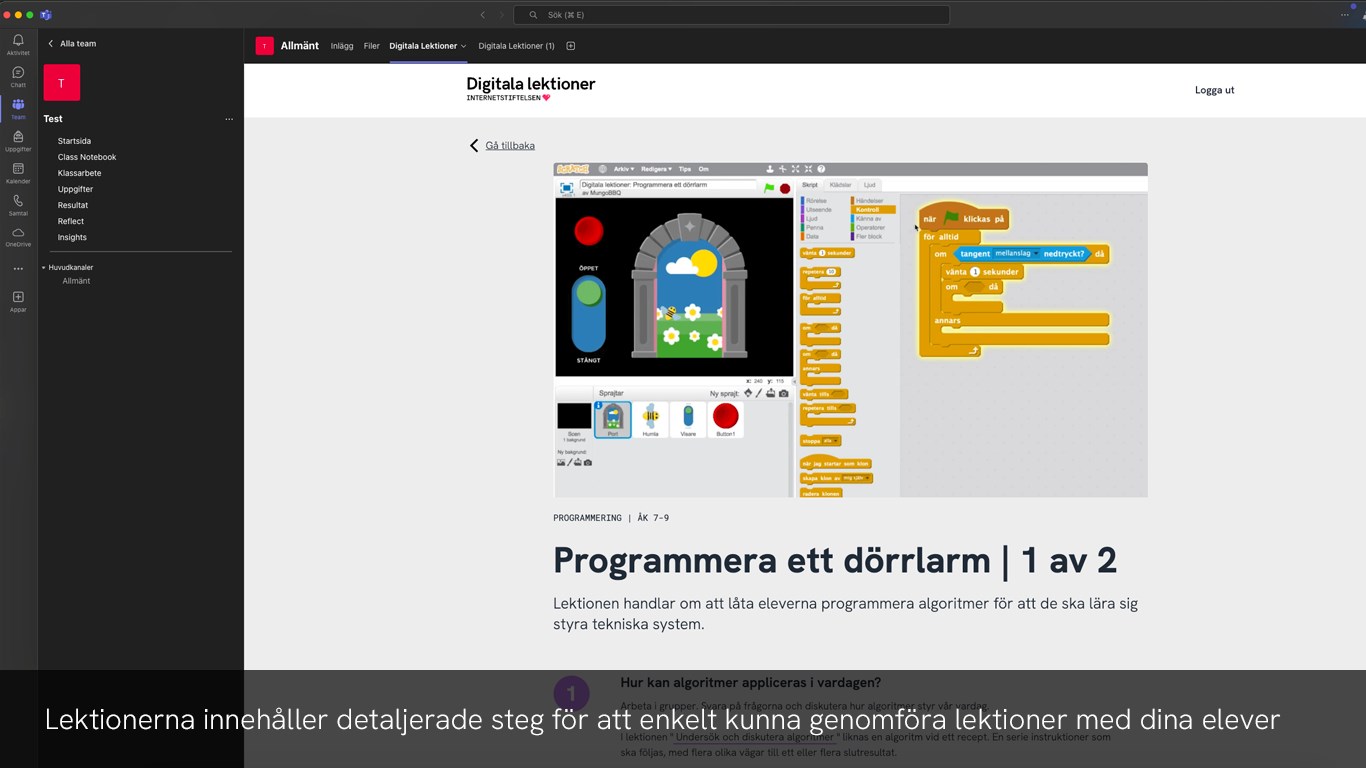Open Reflect
Image resolution: width=1366 pixels, height=768 pixels.
71,221
